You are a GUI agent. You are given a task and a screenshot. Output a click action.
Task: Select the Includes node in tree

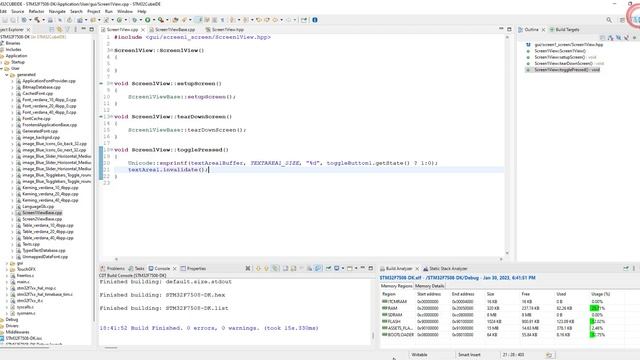point(13,49)
